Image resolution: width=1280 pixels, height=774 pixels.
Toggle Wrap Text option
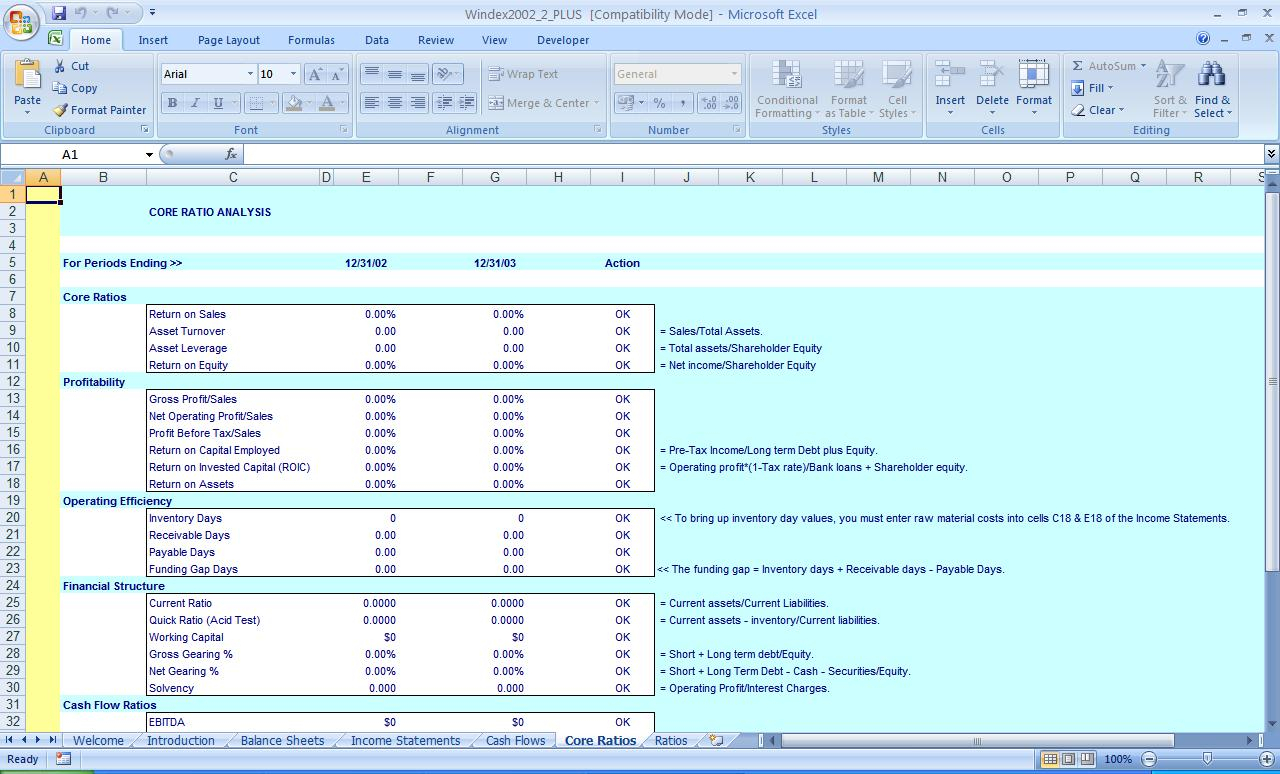[x=523, y=74]
